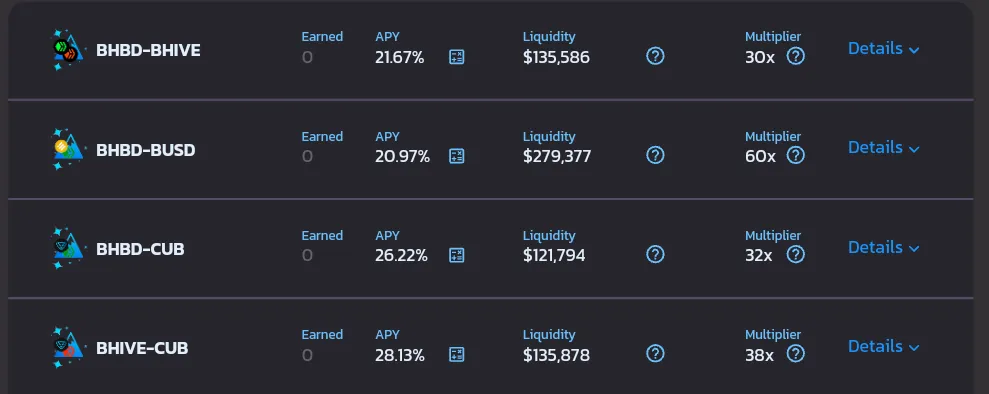Viewport: 989px width, 394px height.
Task: Click the BHIVE-CUB farm name
Action: tap(142, 348)
